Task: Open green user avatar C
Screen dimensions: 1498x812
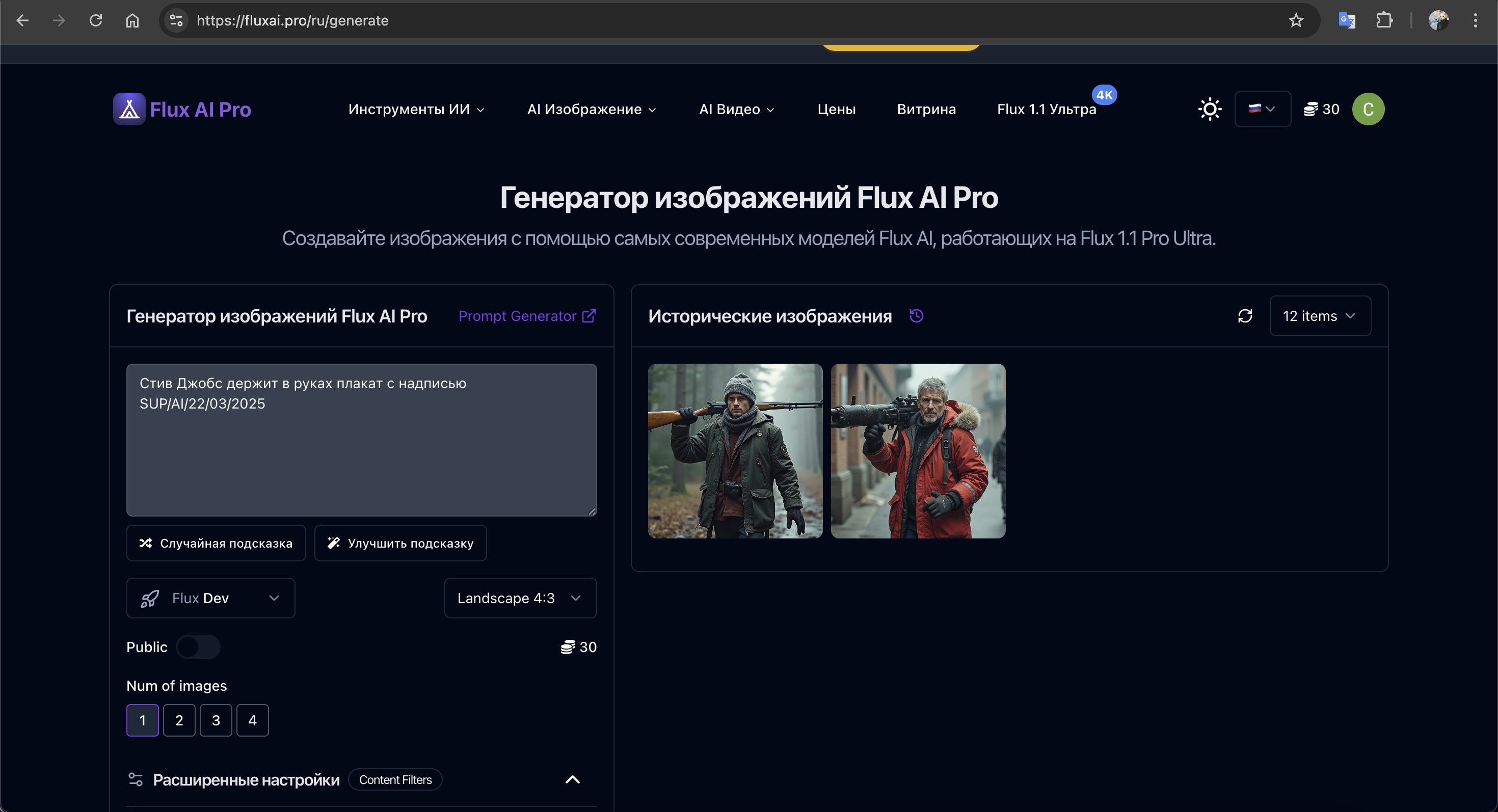Action: pos(1368,110)
